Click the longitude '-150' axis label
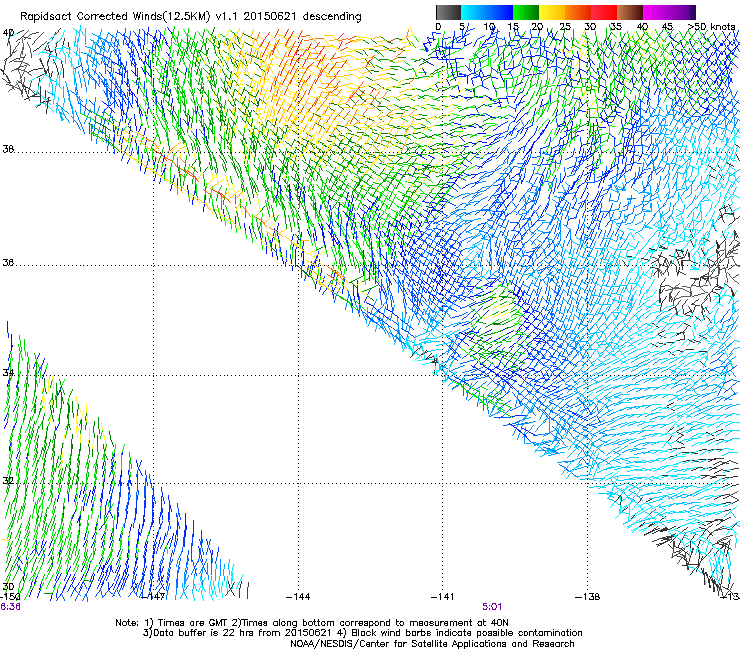 [10, 596]
